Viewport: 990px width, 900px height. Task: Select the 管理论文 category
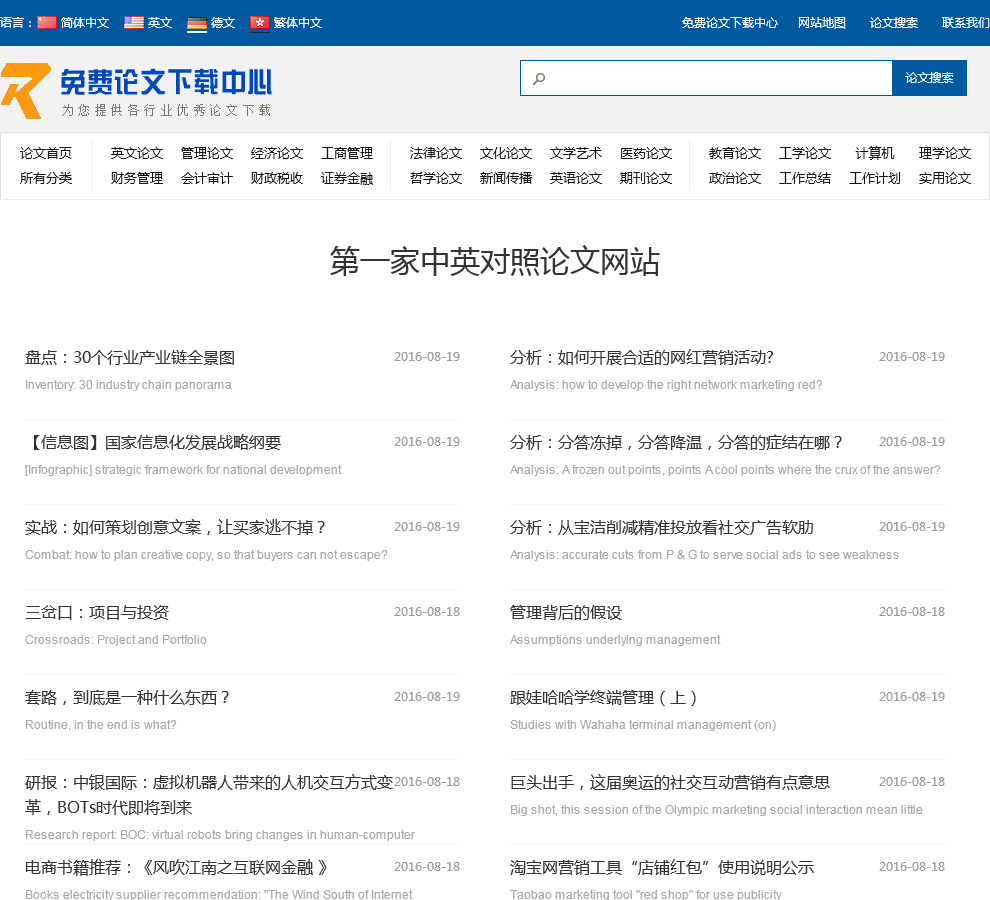[x=207, y=153]
